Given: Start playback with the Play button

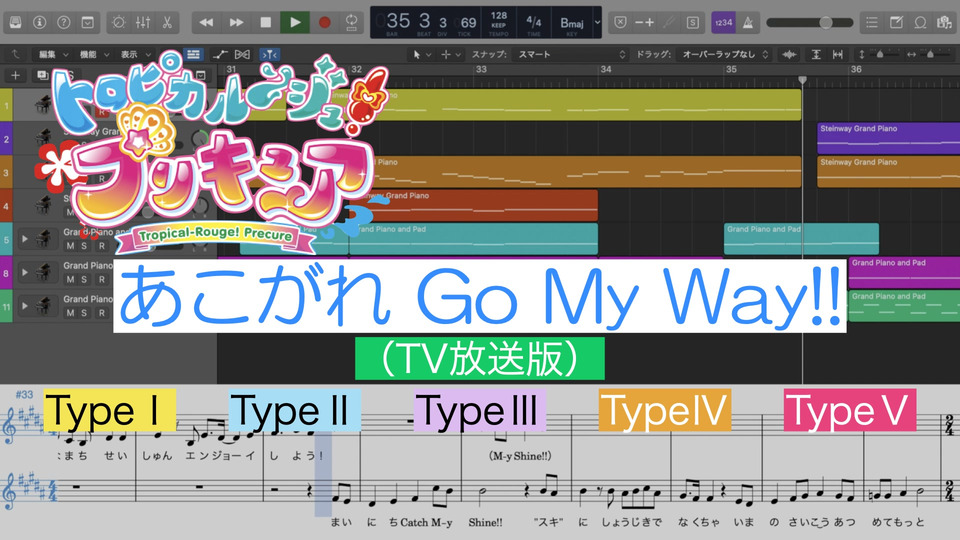Looking at the screenshot, I should coord(295,23).
